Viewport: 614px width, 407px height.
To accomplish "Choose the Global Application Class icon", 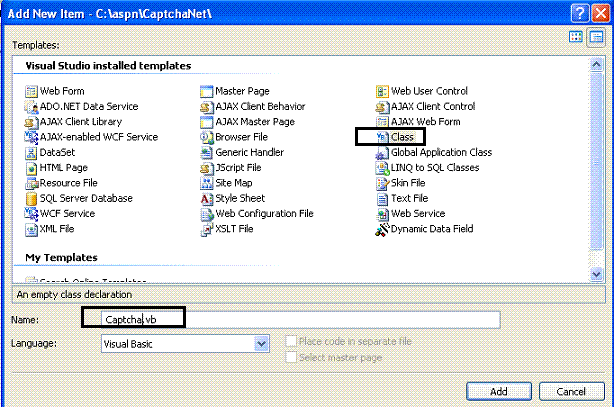I will click(382, 152).
